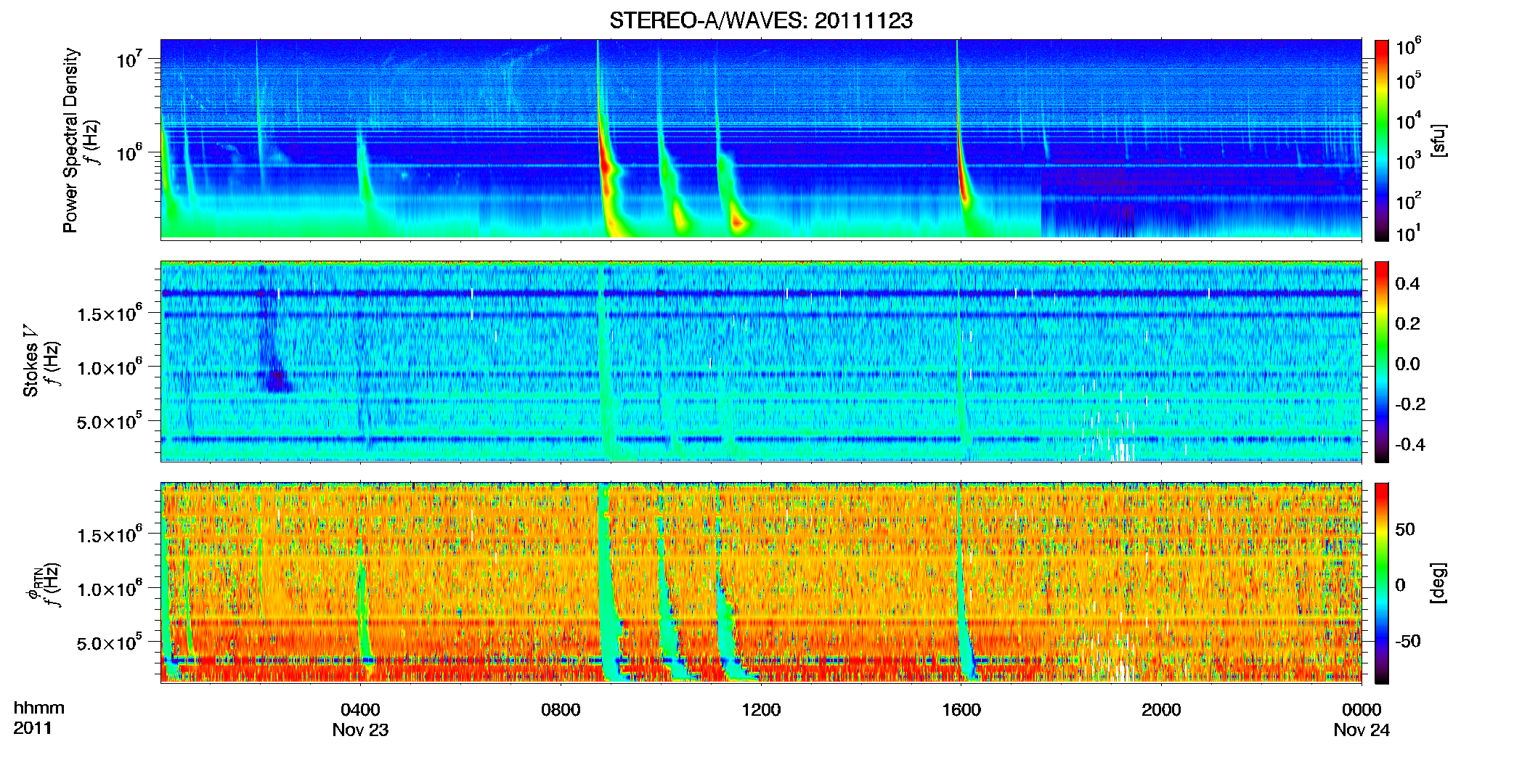
Task: Click the plot title STEREO-A/WAVES: 20111123
Action: pyautogui.click(x=760, y=20)
